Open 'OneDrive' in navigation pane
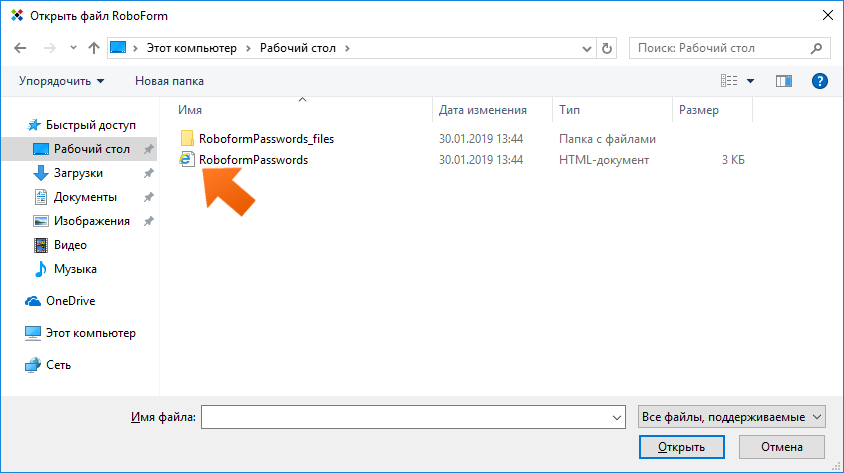 coord(71,301)
